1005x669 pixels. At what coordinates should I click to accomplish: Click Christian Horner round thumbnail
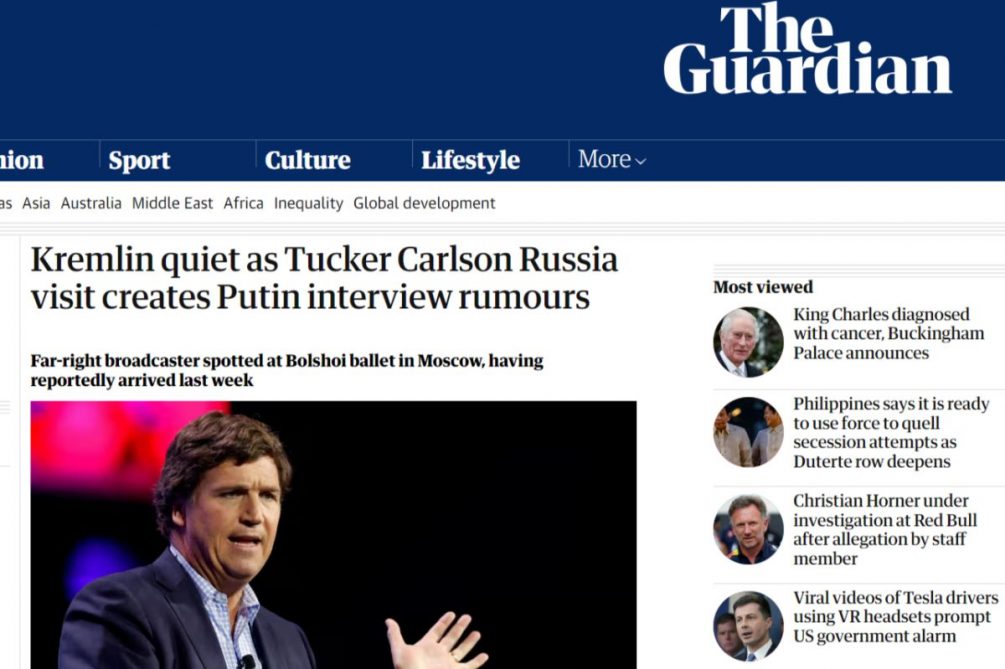(748, 529)
